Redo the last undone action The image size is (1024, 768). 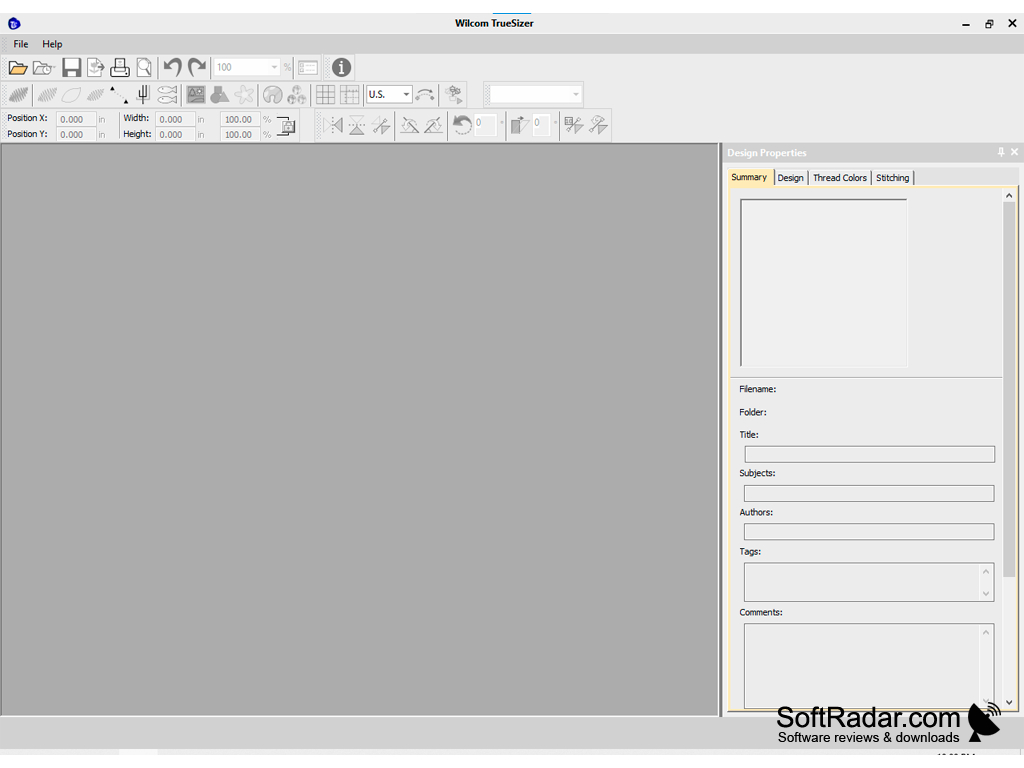(x=197, y=67)
